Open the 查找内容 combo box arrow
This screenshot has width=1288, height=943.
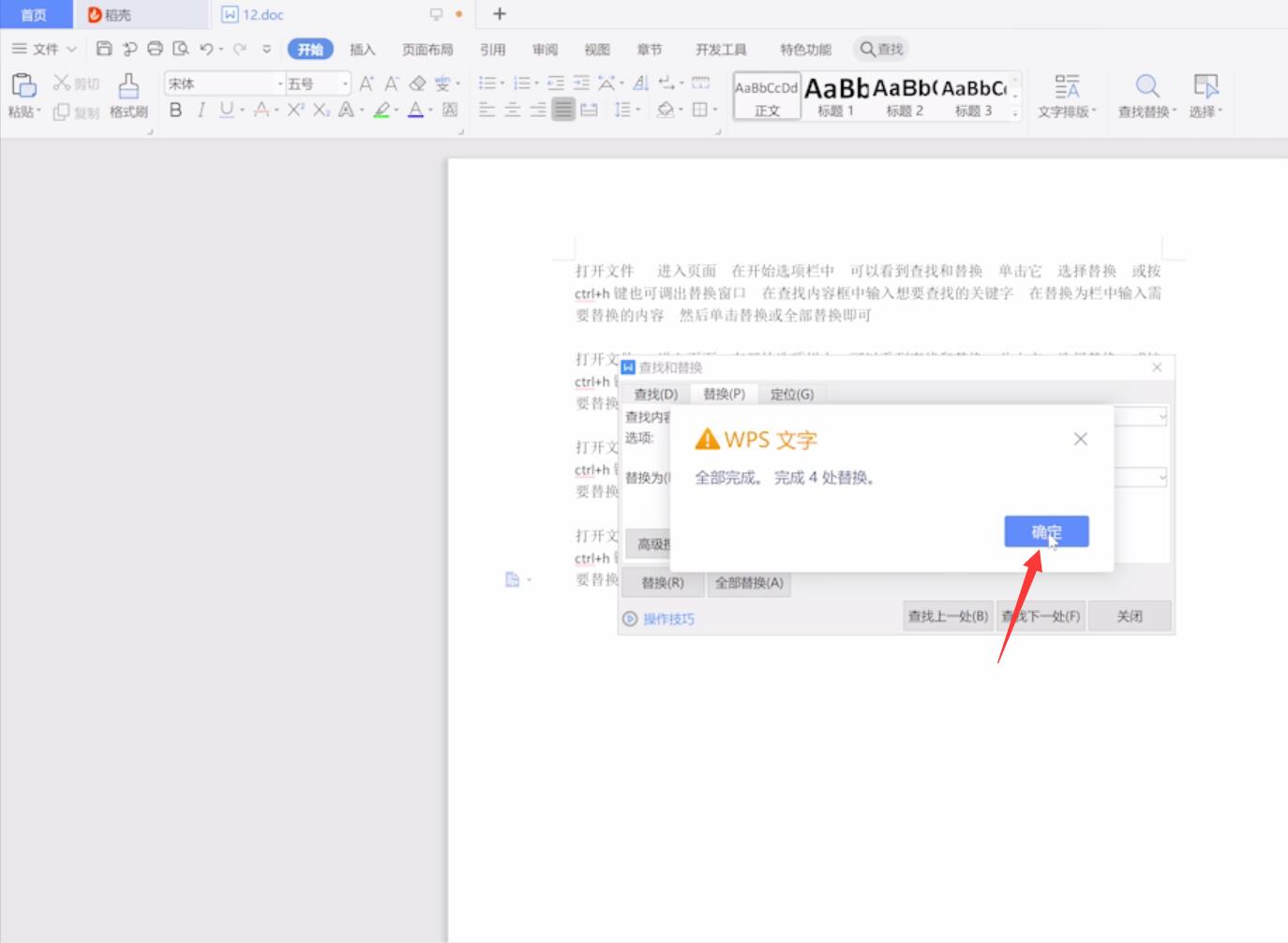(1162, 415)
